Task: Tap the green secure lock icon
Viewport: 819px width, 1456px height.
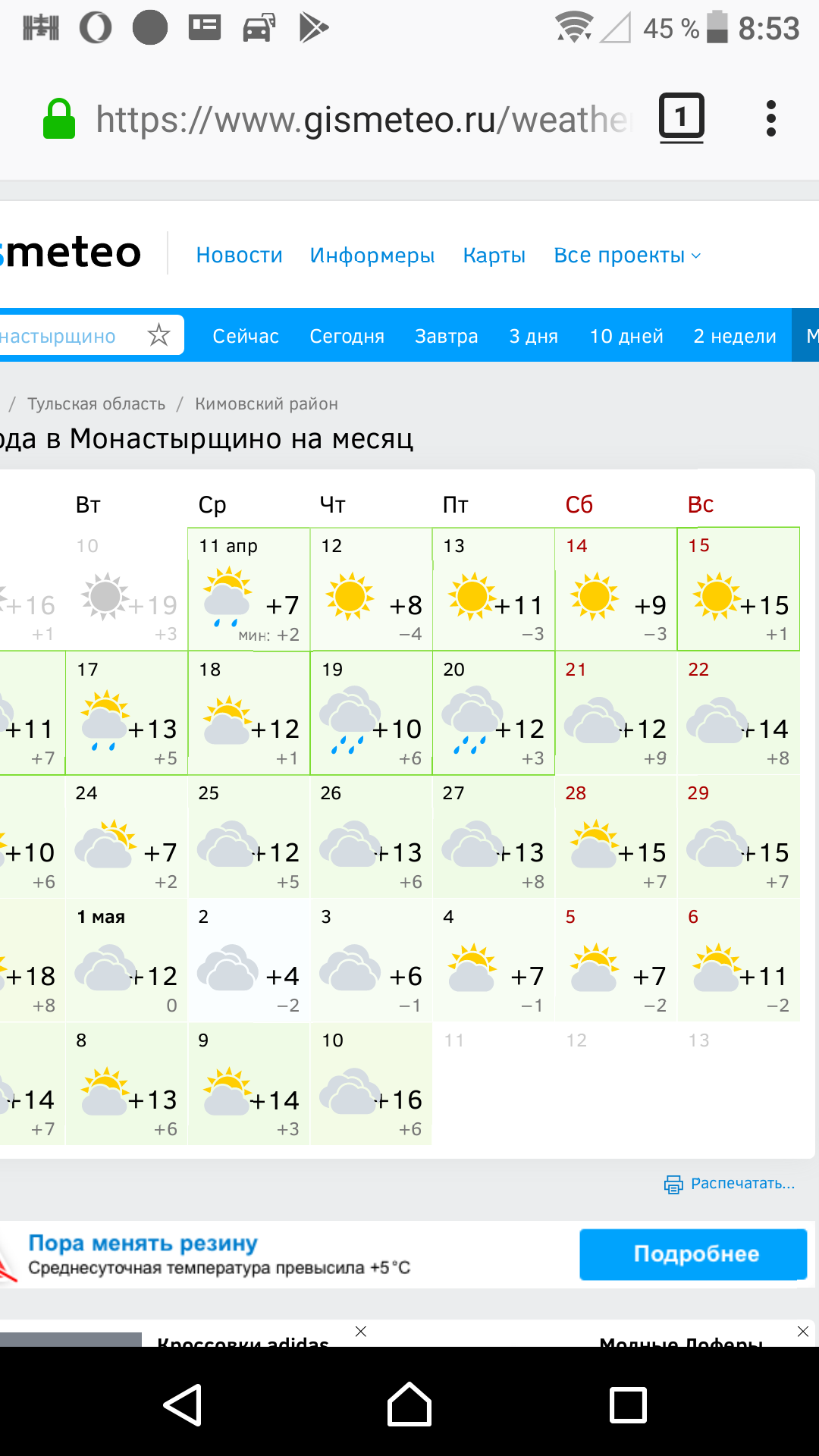Action: pyautogui.click(x=59, y=119)
